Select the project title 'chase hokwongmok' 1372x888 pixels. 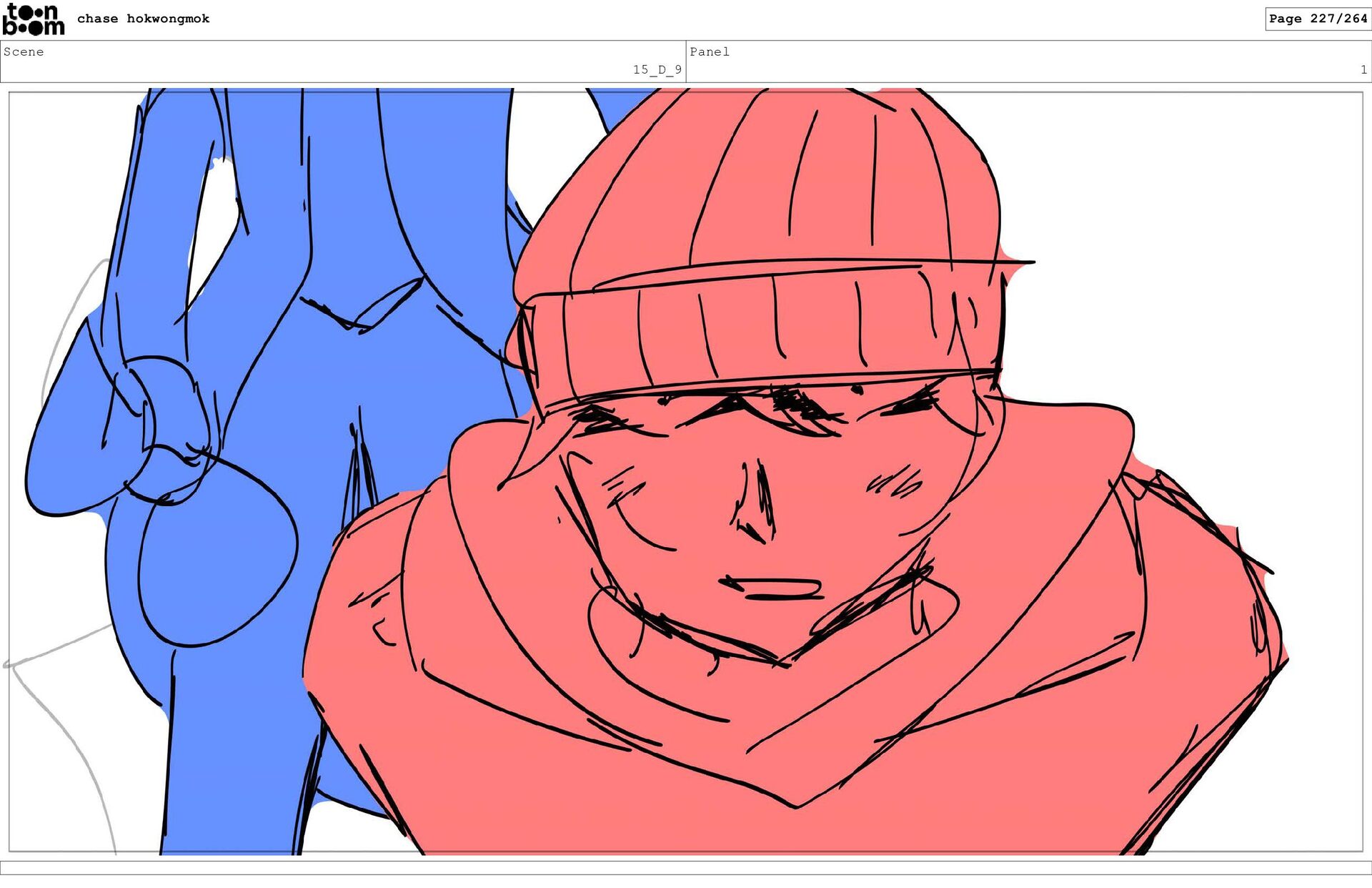point(143,19)
